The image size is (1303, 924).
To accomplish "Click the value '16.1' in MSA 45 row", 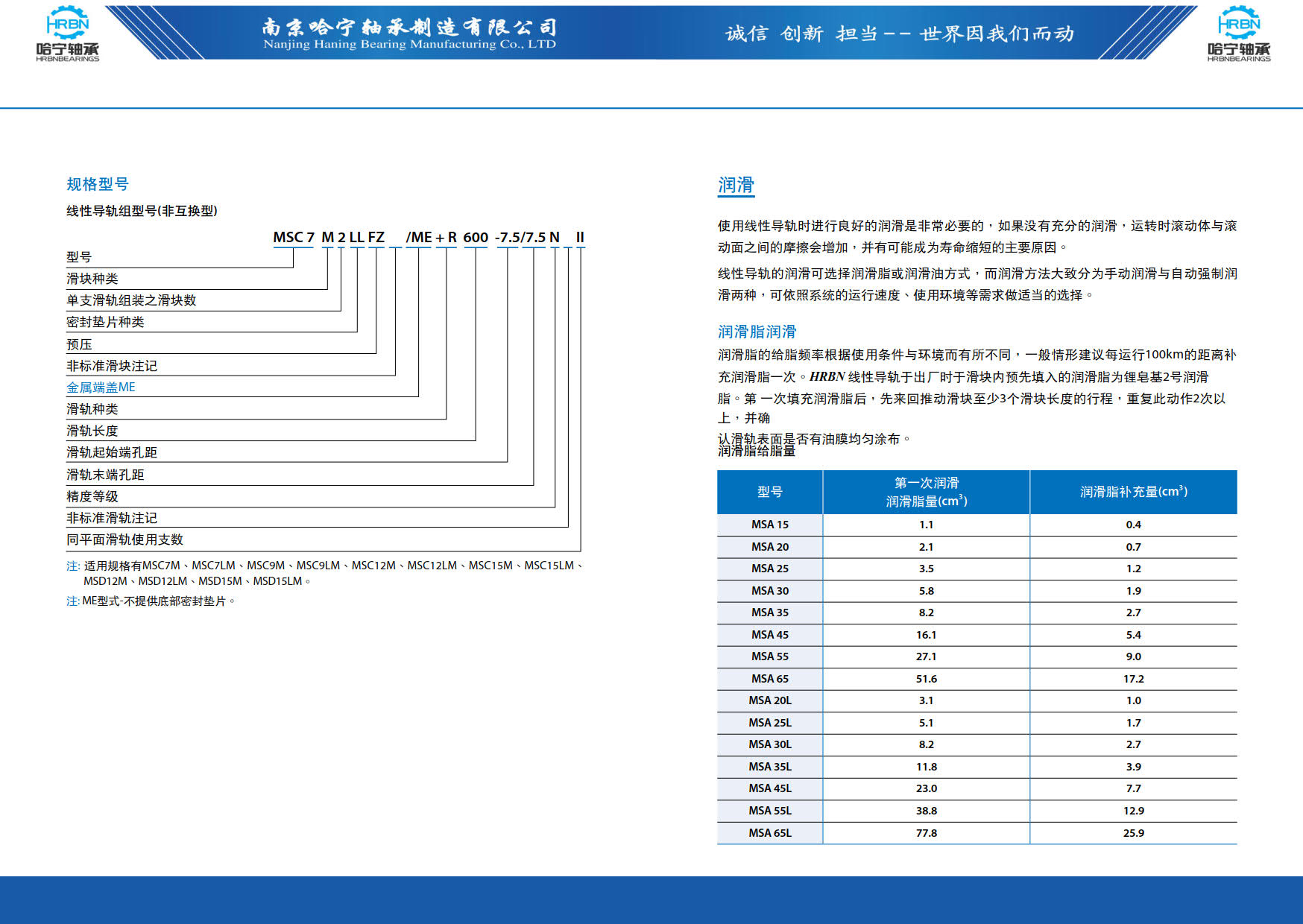I will (x=927, y=635).
